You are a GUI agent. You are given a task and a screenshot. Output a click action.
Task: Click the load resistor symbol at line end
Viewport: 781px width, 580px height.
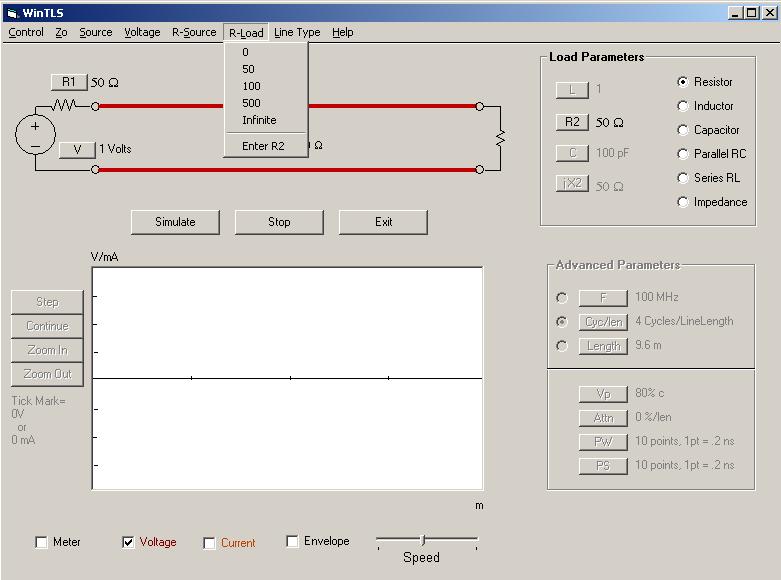(501, 138)
